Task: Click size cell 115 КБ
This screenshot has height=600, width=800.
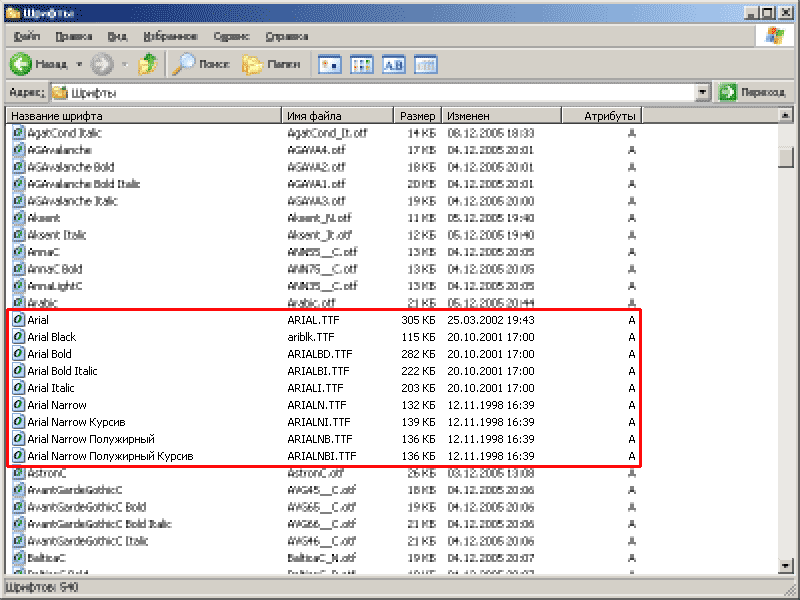Action: click(x=418, y=337)
